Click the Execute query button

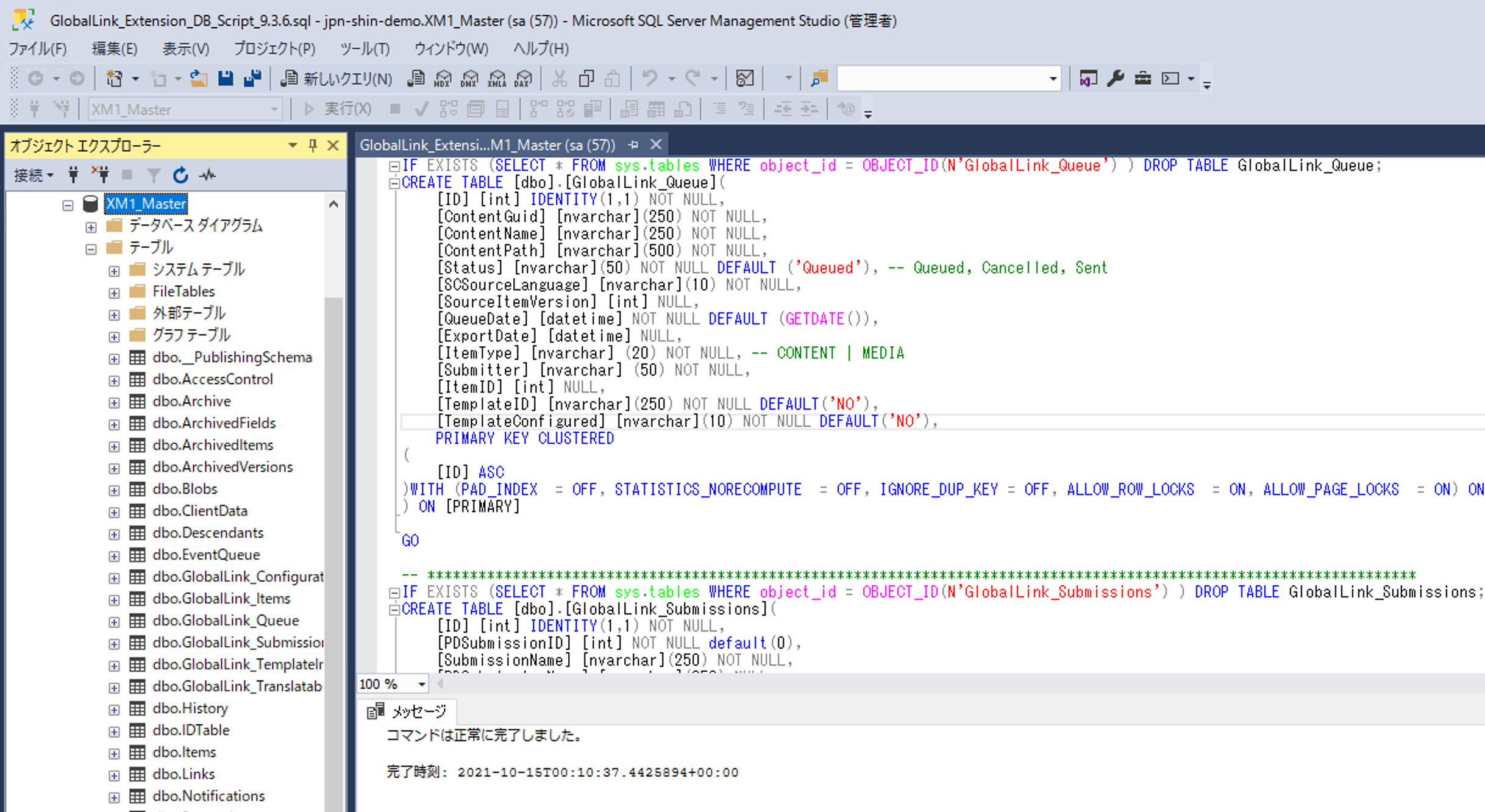[x=337, y=109]
